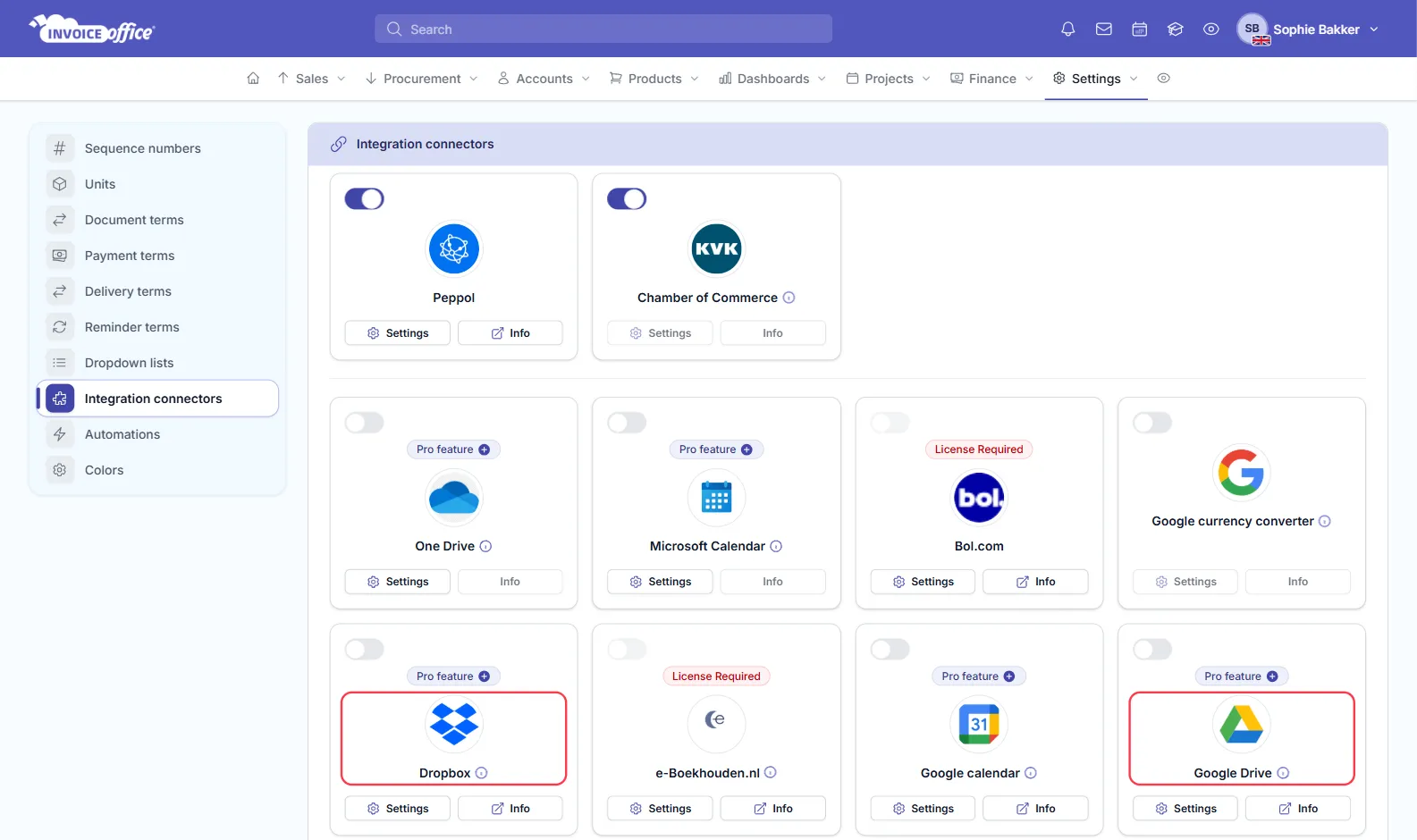This screenshot has height=840, width=1417.
Task: Open the Products dropdown
Action: [x=654, y=79]
